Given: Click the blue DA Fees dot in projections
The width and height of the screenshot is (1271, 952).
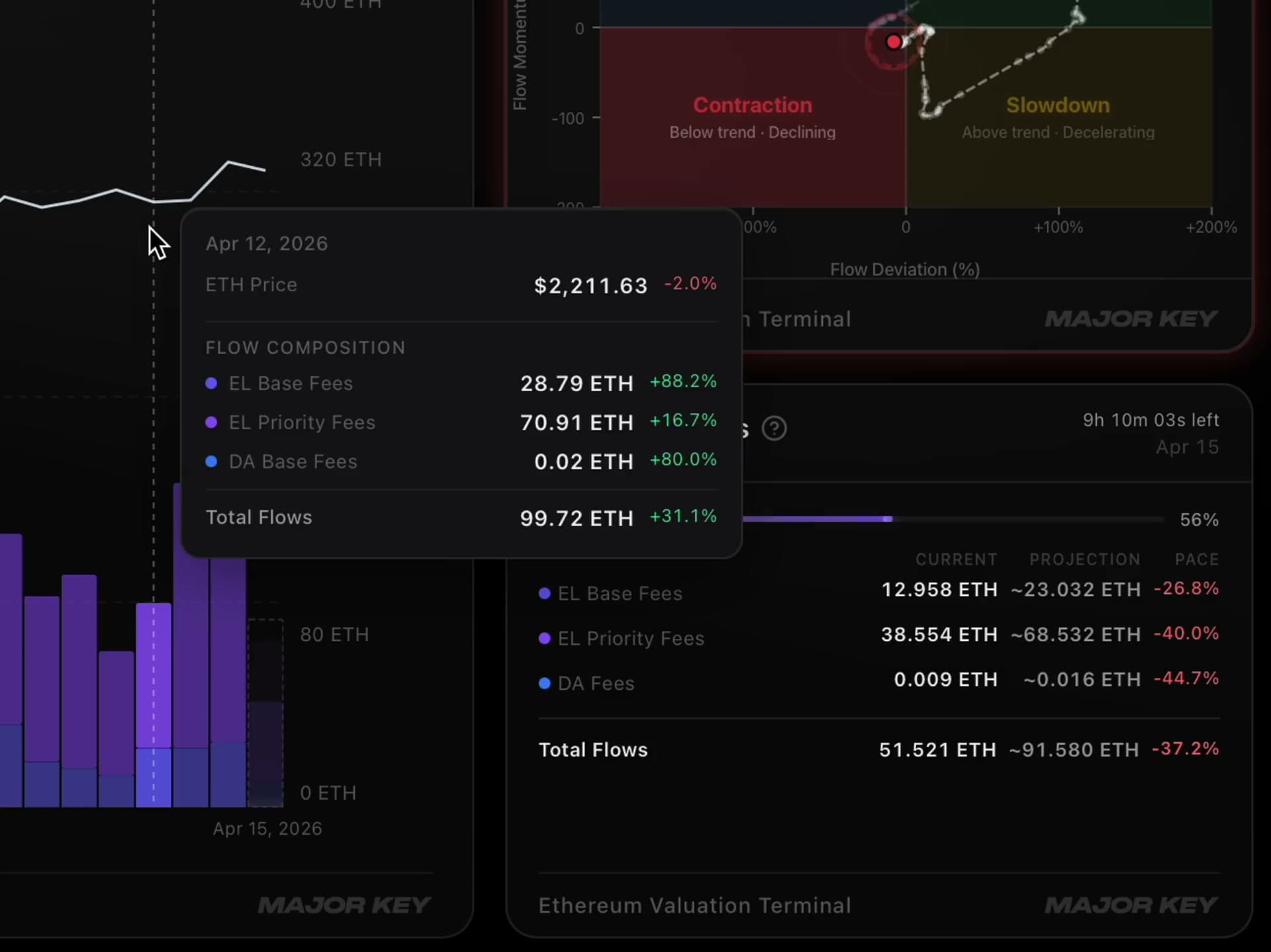Looking at the screenshot, I should pos(545,683).
